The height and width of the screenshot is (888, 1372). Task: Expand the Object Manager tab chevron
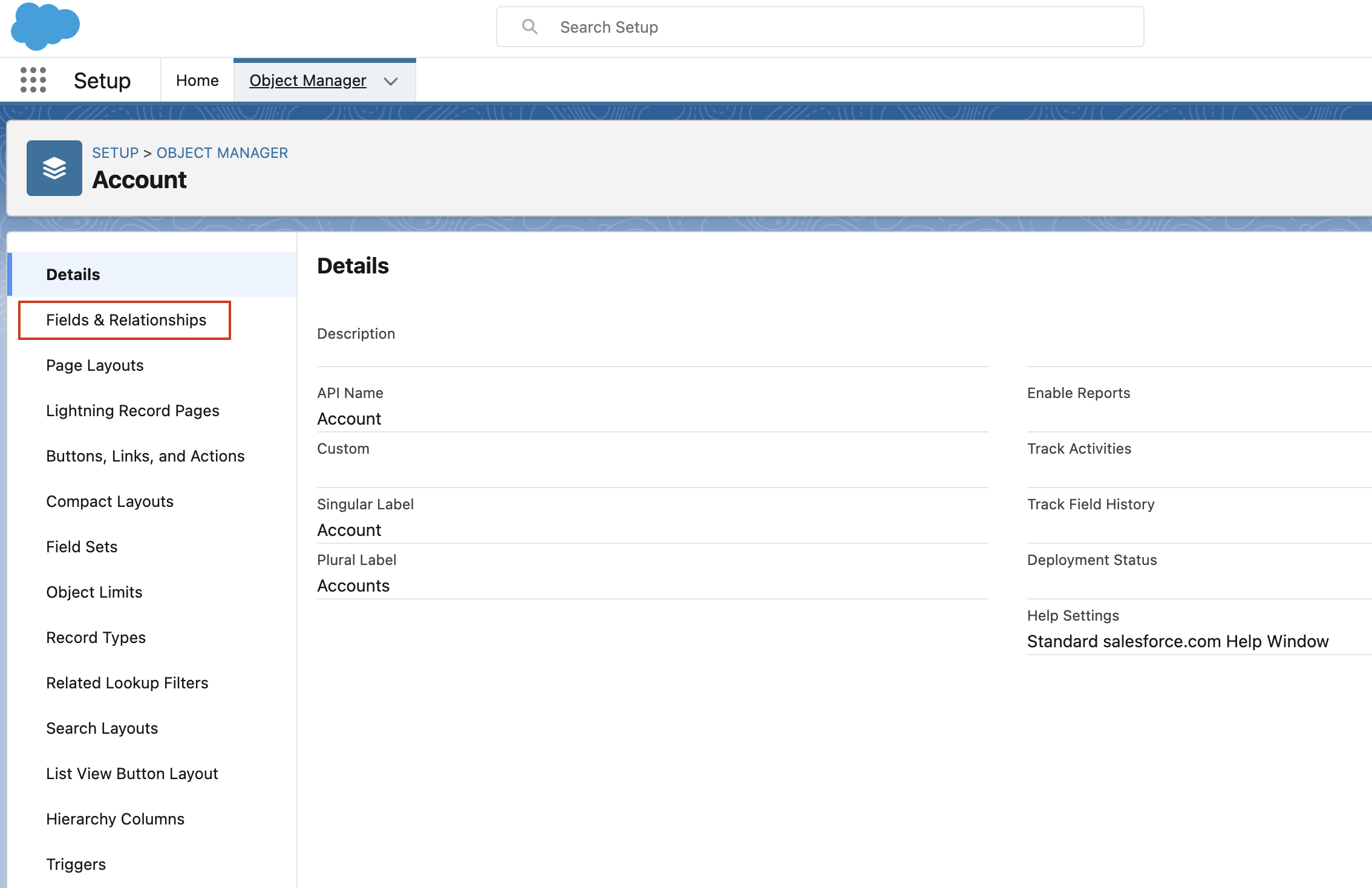click(x=391, y=81)
